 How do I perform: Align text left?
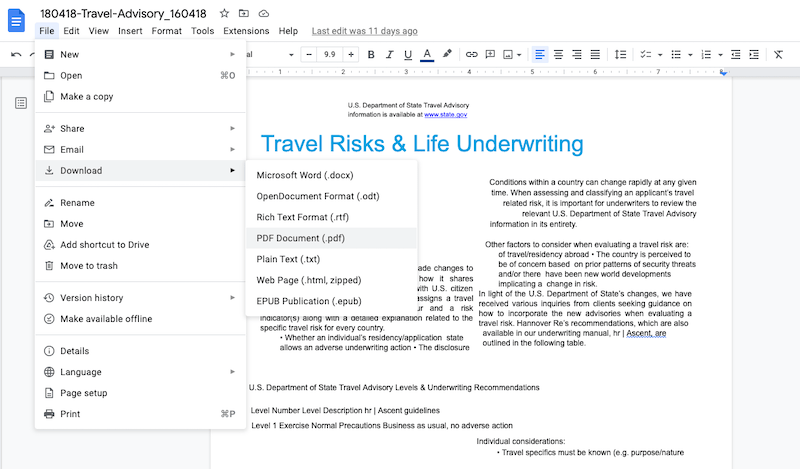coord(539,55)
